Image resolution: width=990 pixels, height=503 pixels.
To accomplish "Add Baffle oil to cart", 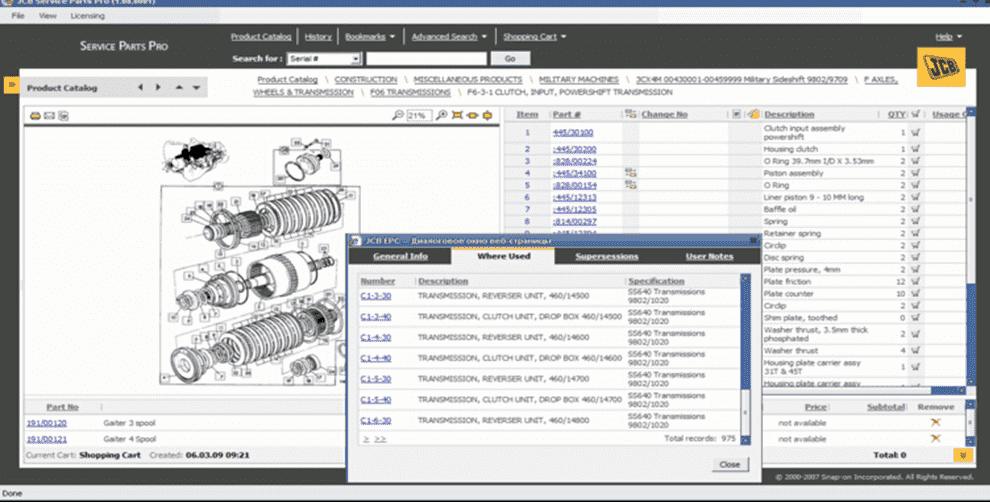I will click(x=915, y=210).
